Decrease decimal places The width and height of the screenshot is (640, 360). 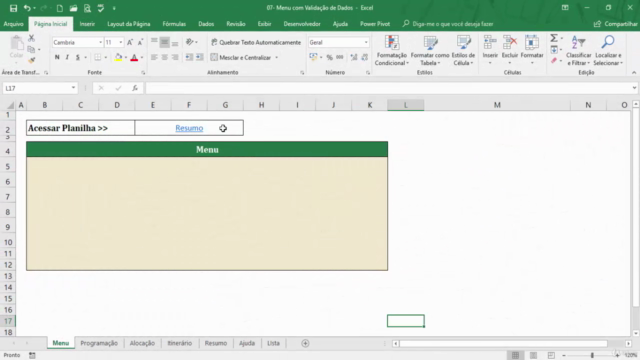click(364, 58)
